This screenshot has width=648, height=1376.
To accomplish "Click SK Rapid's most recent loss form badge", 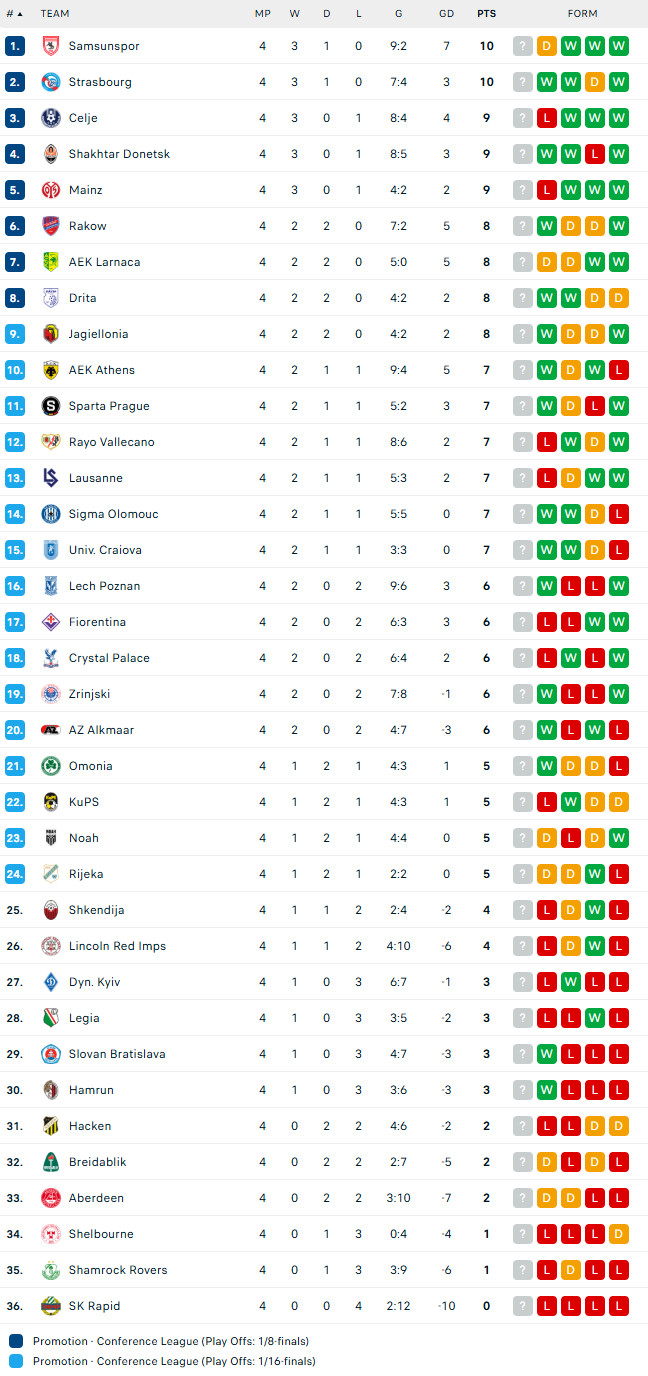I will click(619, 1306).
